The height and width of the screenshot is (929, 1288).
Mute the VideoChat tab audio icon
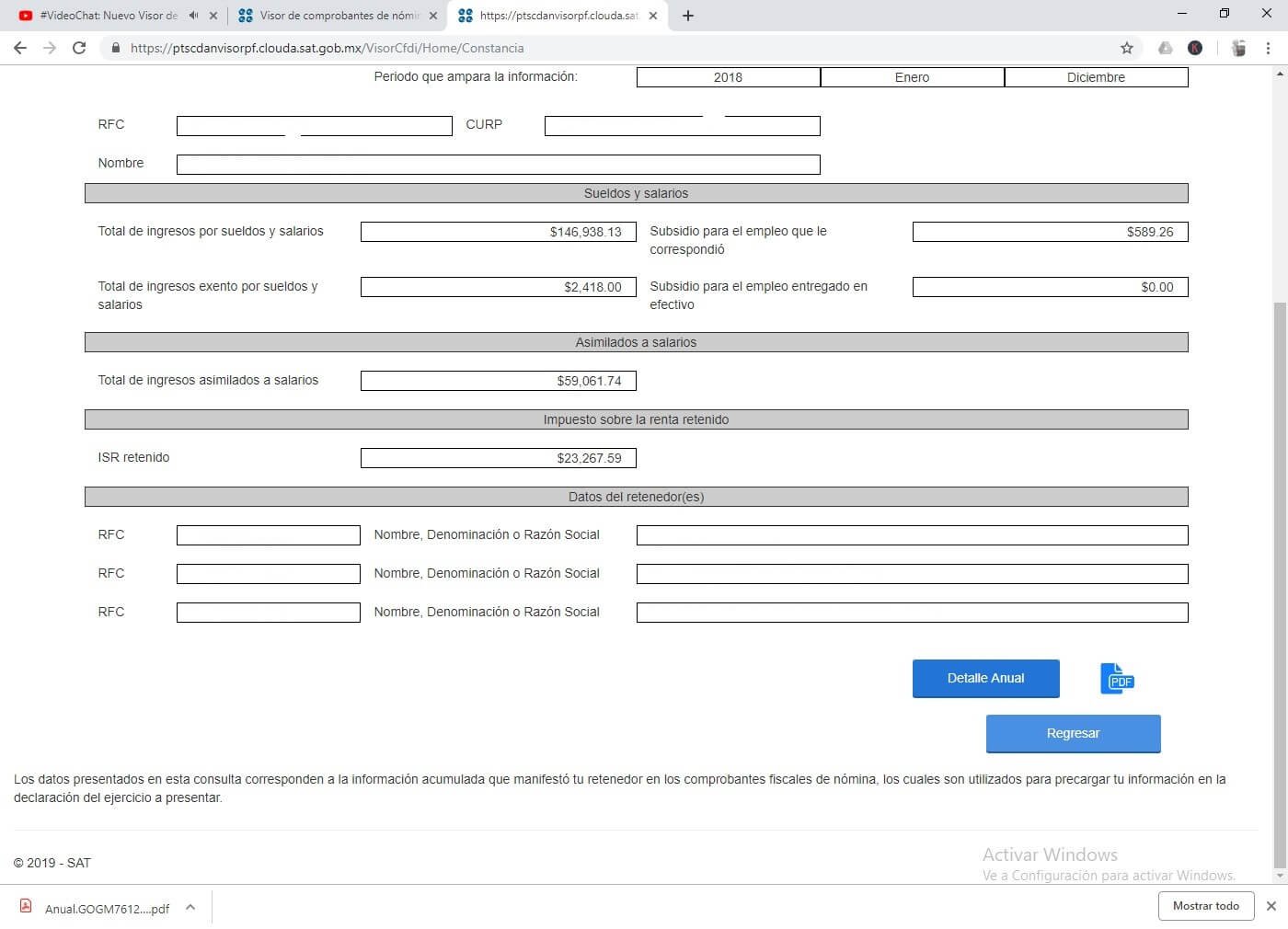pos(193,16)
